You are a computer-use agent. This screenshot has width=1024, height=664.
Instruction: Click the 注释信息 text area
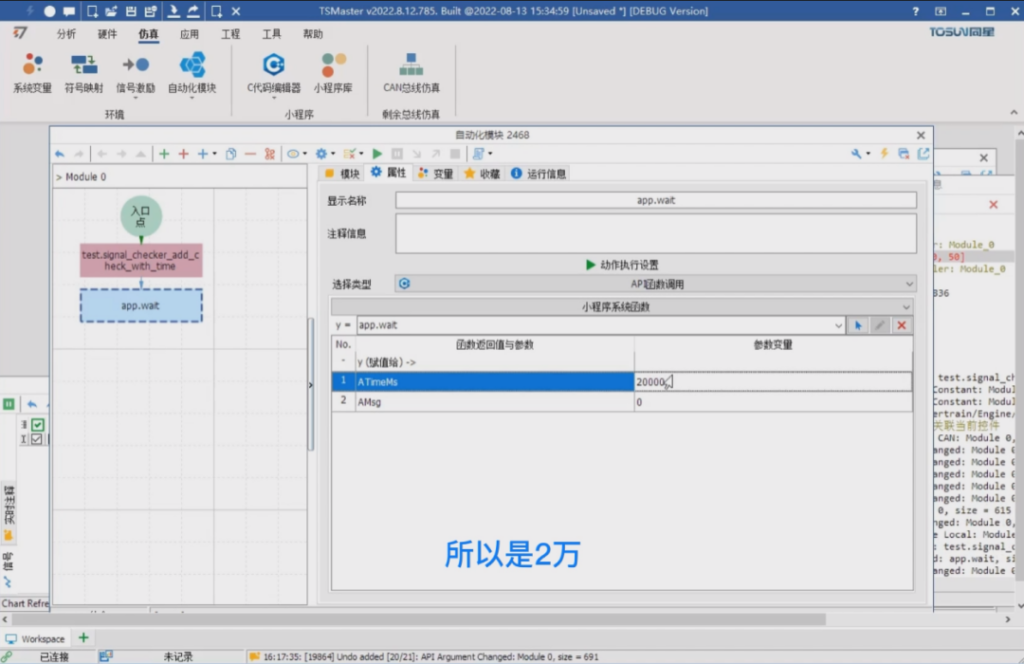656,234
